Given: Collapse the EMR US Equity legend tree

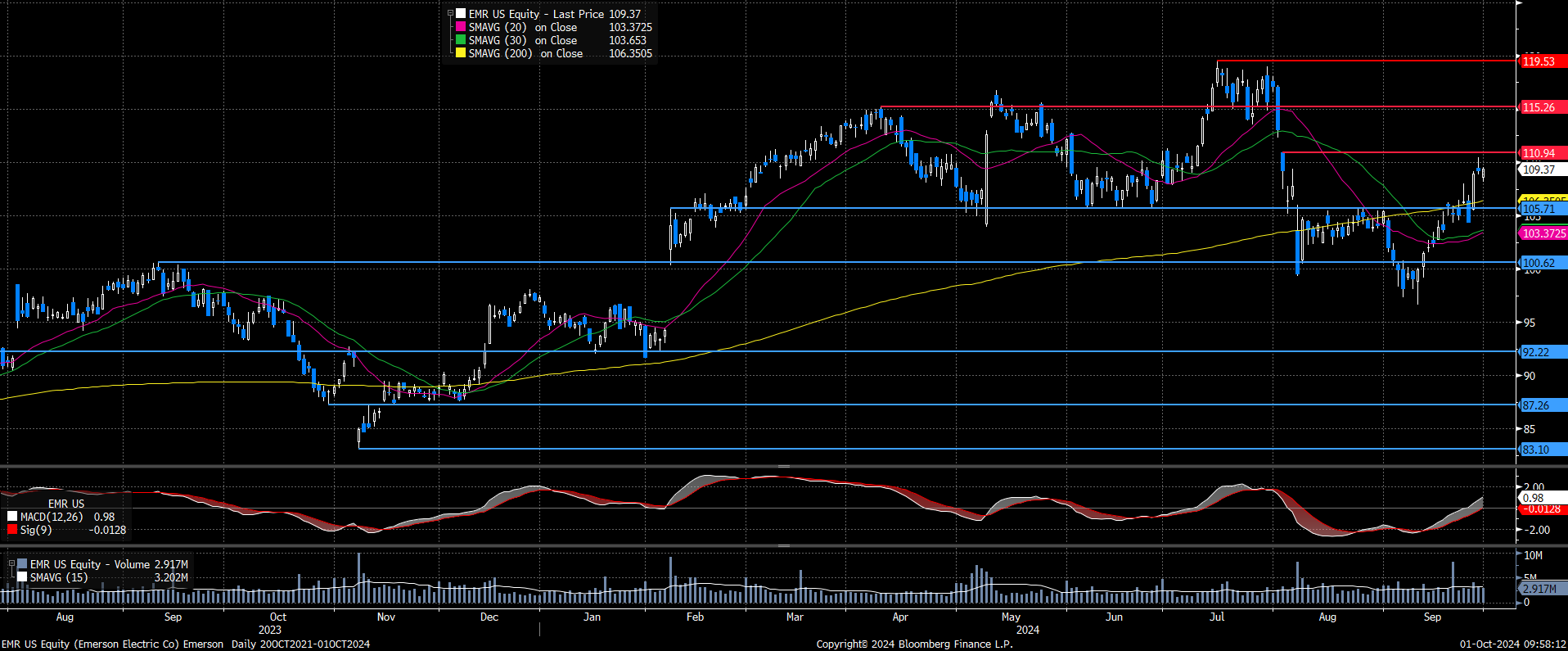Looking at the screenshot, I should tap(450, 14).
